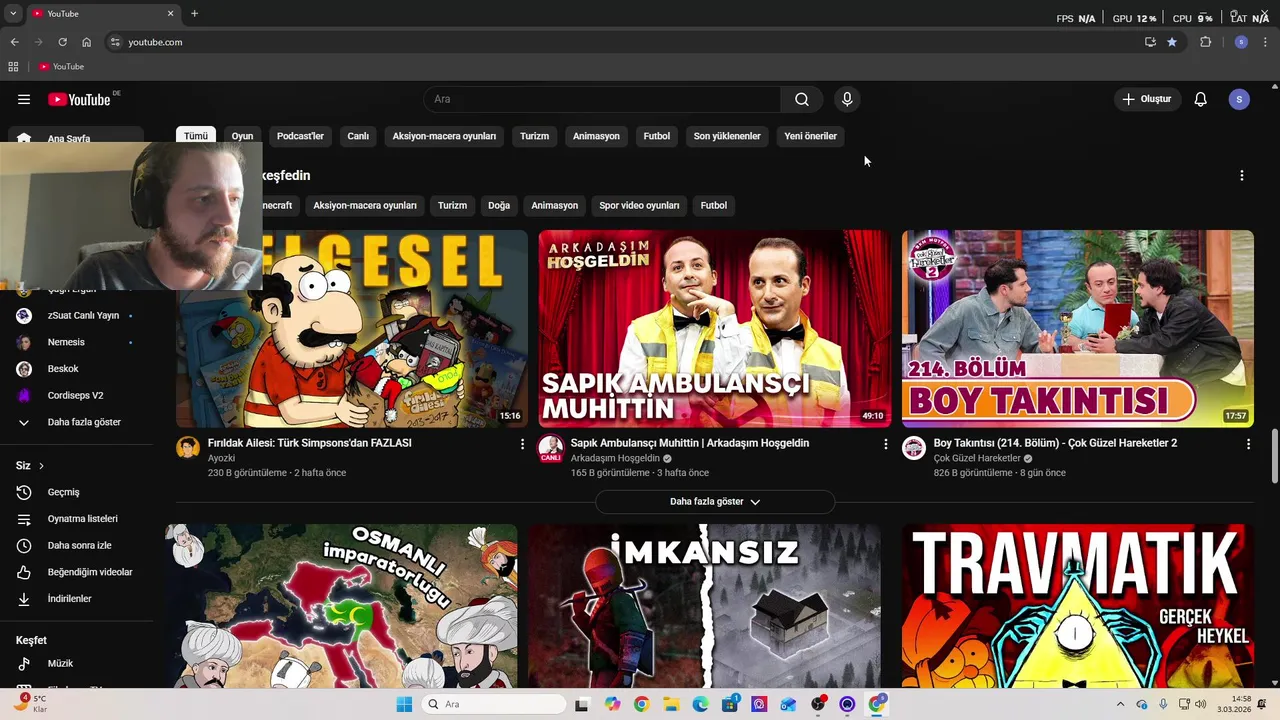Screen dimensions: 1280x720
Task: Open volume control in system tray
Action: point(1200,704)
